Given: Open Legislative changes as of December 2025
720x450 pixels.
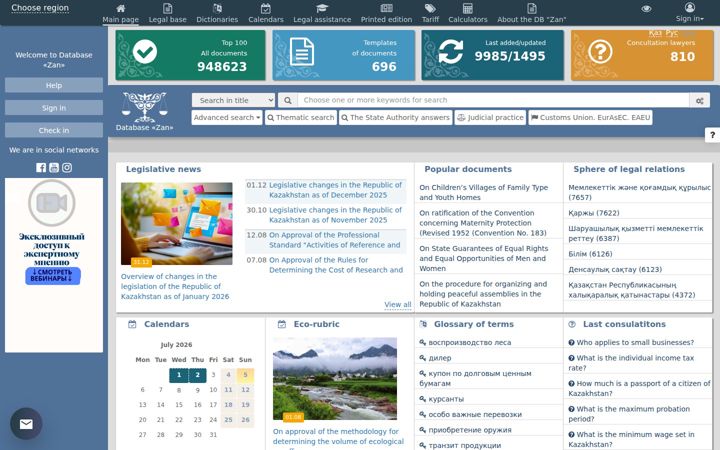Looking at the screenshot, I should [335, 190].
